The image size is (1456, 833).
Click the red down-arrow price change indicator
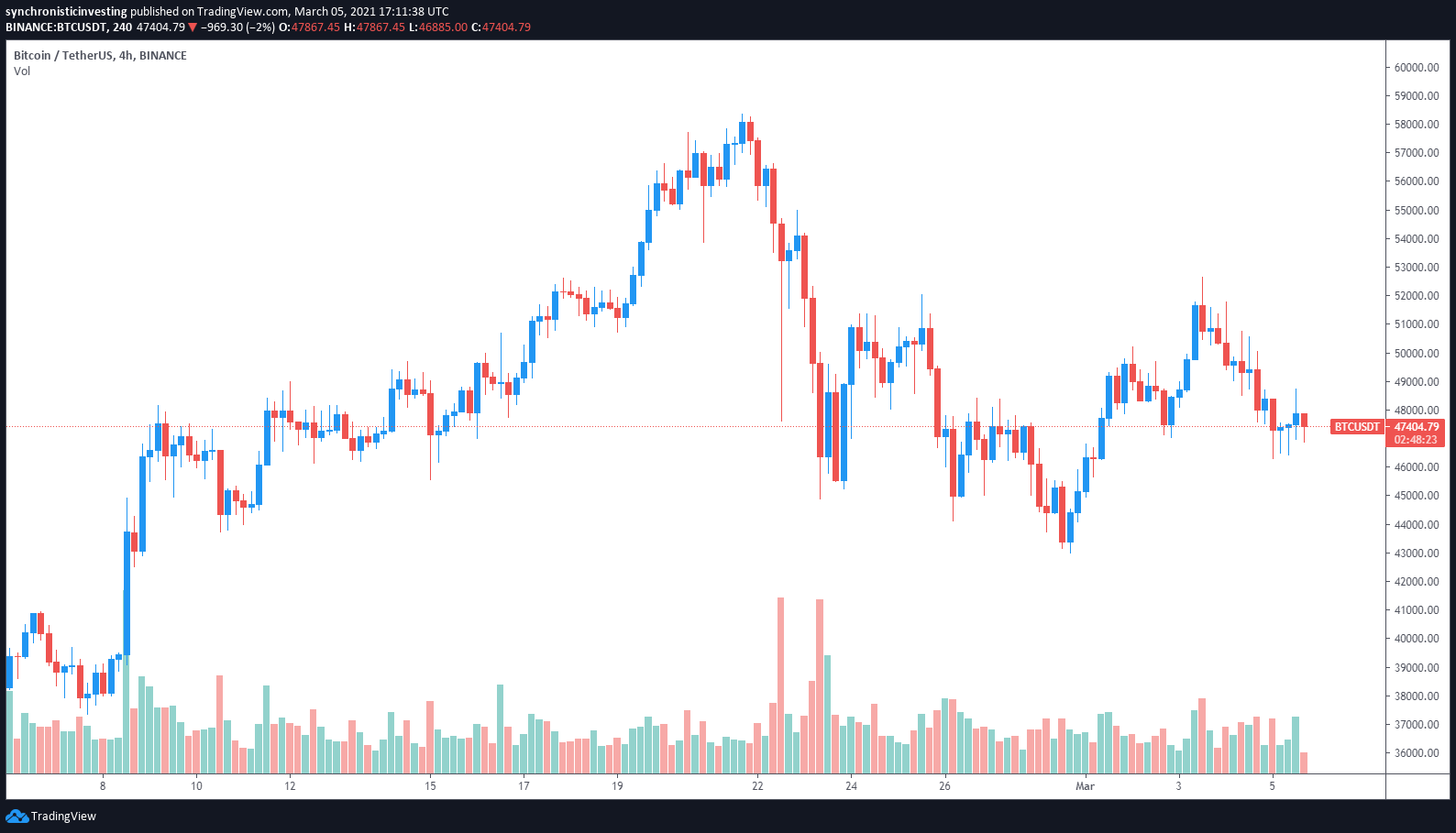tap(193, 27)
